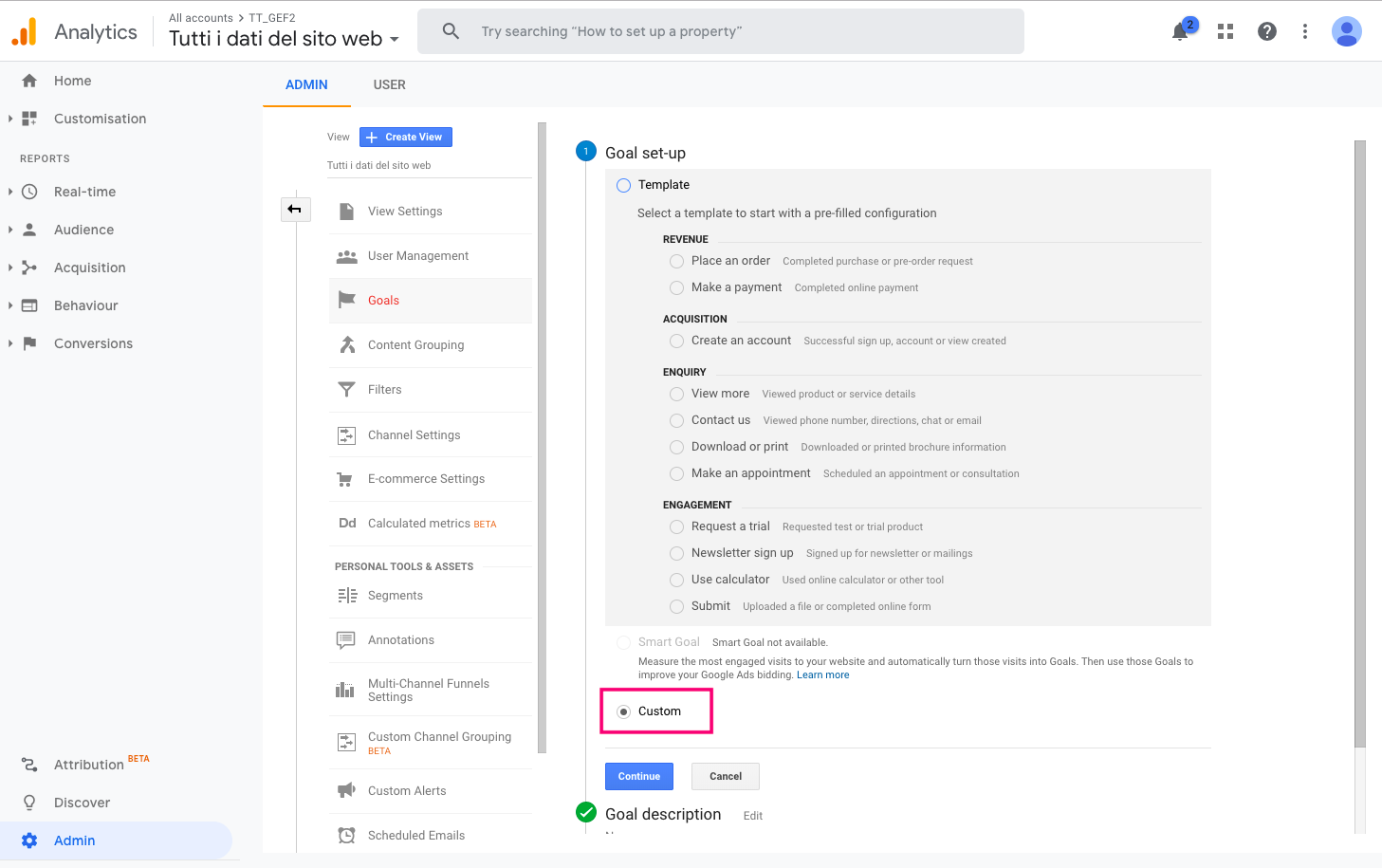Expand the Customisation section arrow
The height and width of the screenshot is (868, 1382).
click(10, 119)
